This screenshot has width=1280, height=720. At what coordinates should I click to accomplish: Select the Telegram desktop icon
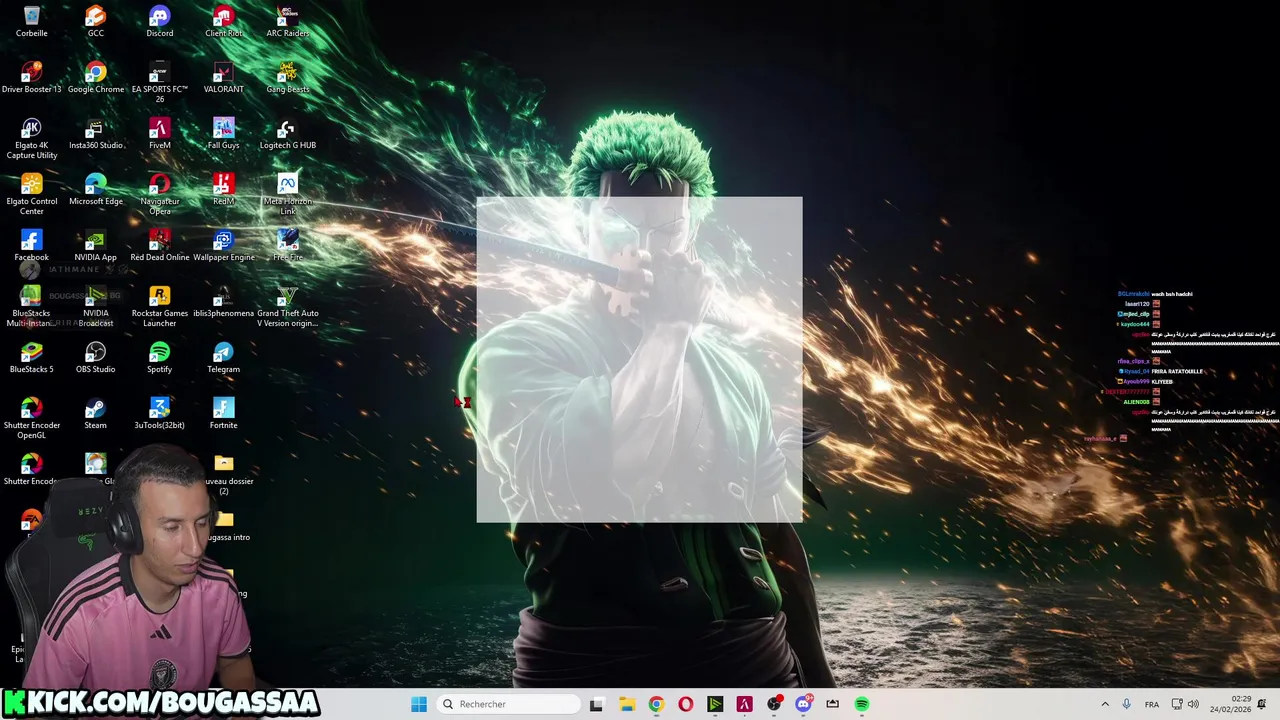tap(224, 358)
